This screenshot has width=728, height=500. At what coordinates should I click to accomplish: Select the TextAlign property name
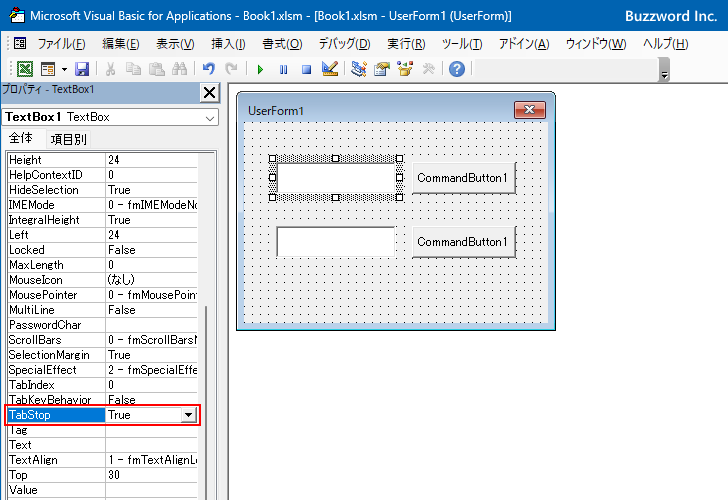pyautogui.click(x=56, y=460)
